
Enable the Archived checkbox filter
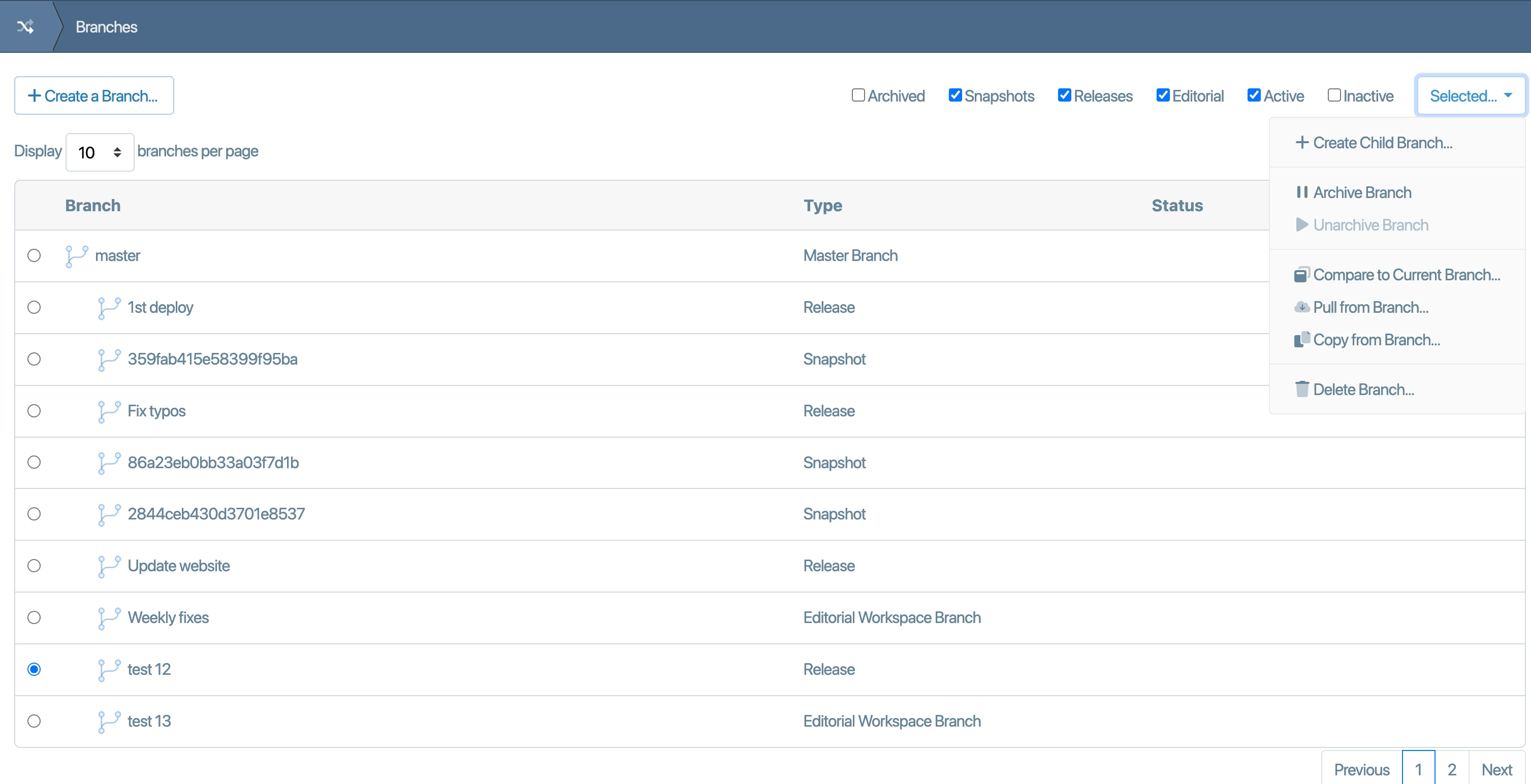[857, 95]
